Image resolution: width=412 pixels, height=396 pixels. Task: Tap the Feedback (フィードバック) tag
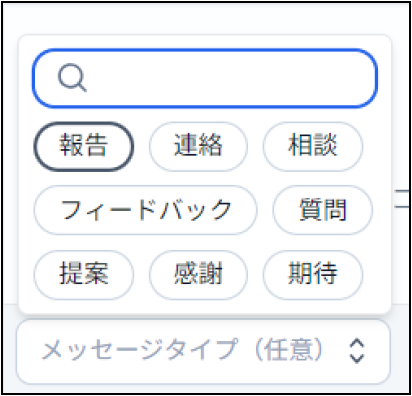pyautogui.click(x=145, y=210)
